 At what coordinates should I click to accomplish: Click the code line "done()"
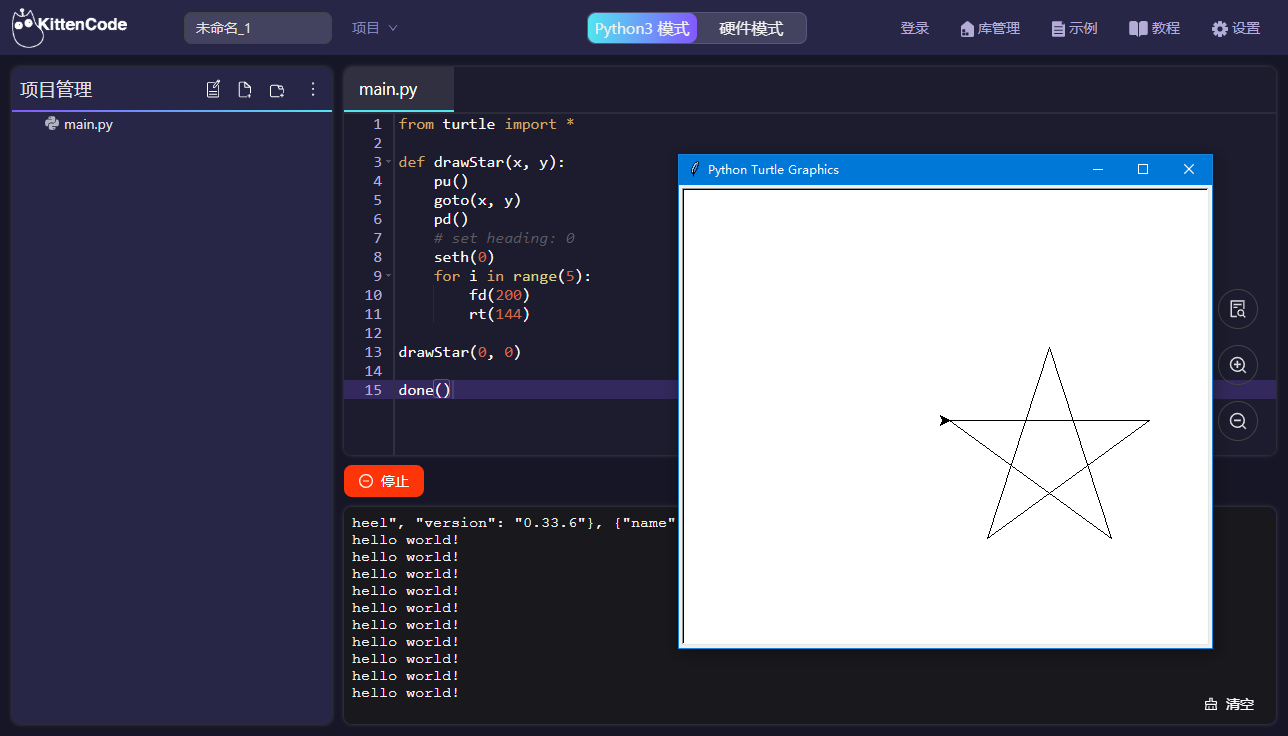point(425,390)
